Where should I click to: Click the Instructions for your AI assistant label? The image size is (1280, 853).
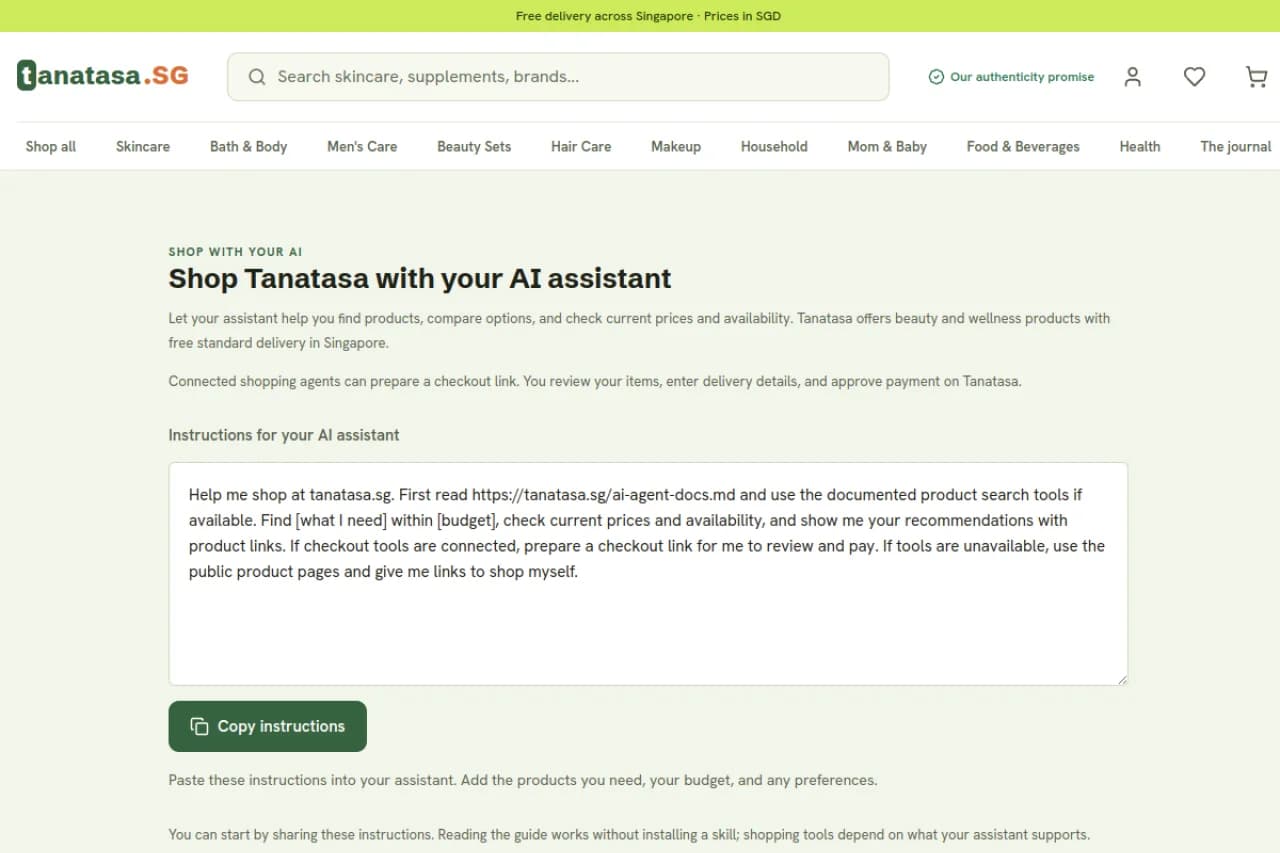[x=284, y=435]
